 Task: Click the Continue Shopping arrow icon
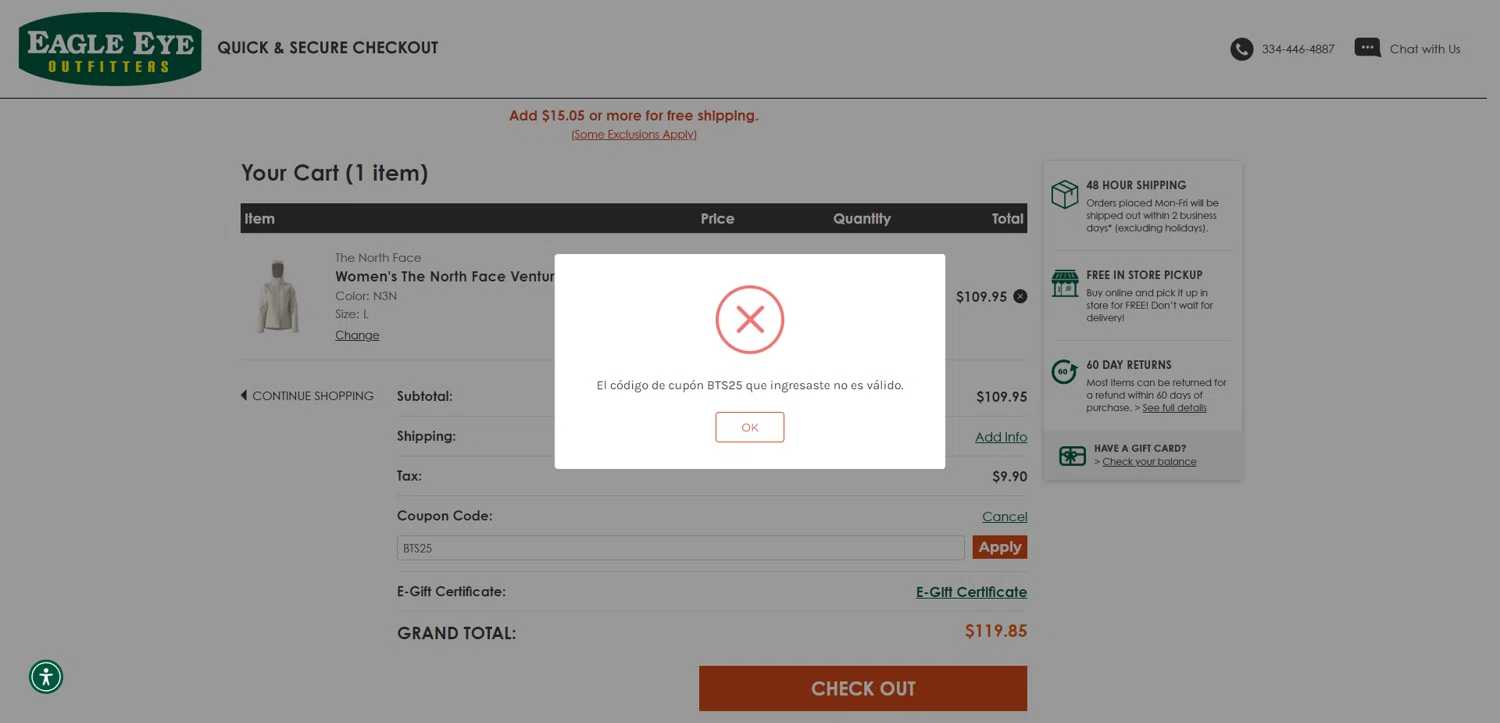click(244, 395)
